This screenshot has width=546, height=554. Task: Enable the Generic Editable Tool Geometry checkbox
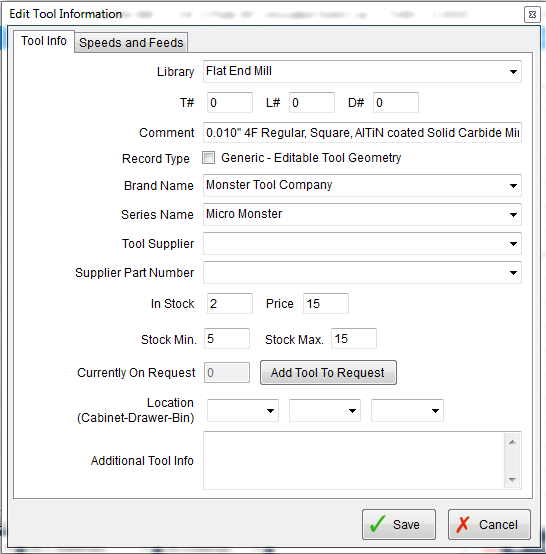(x=208, y=158)
